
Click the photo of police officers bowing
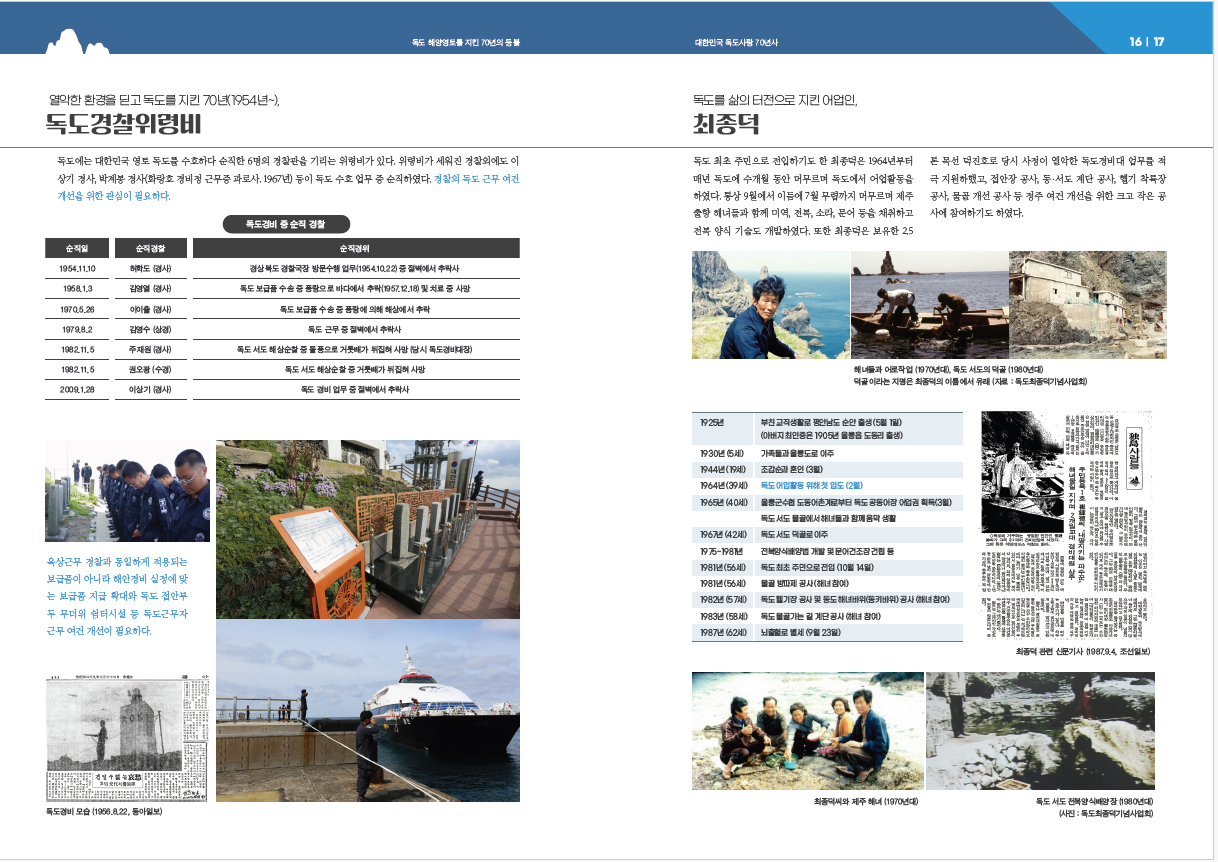point(127,490)
